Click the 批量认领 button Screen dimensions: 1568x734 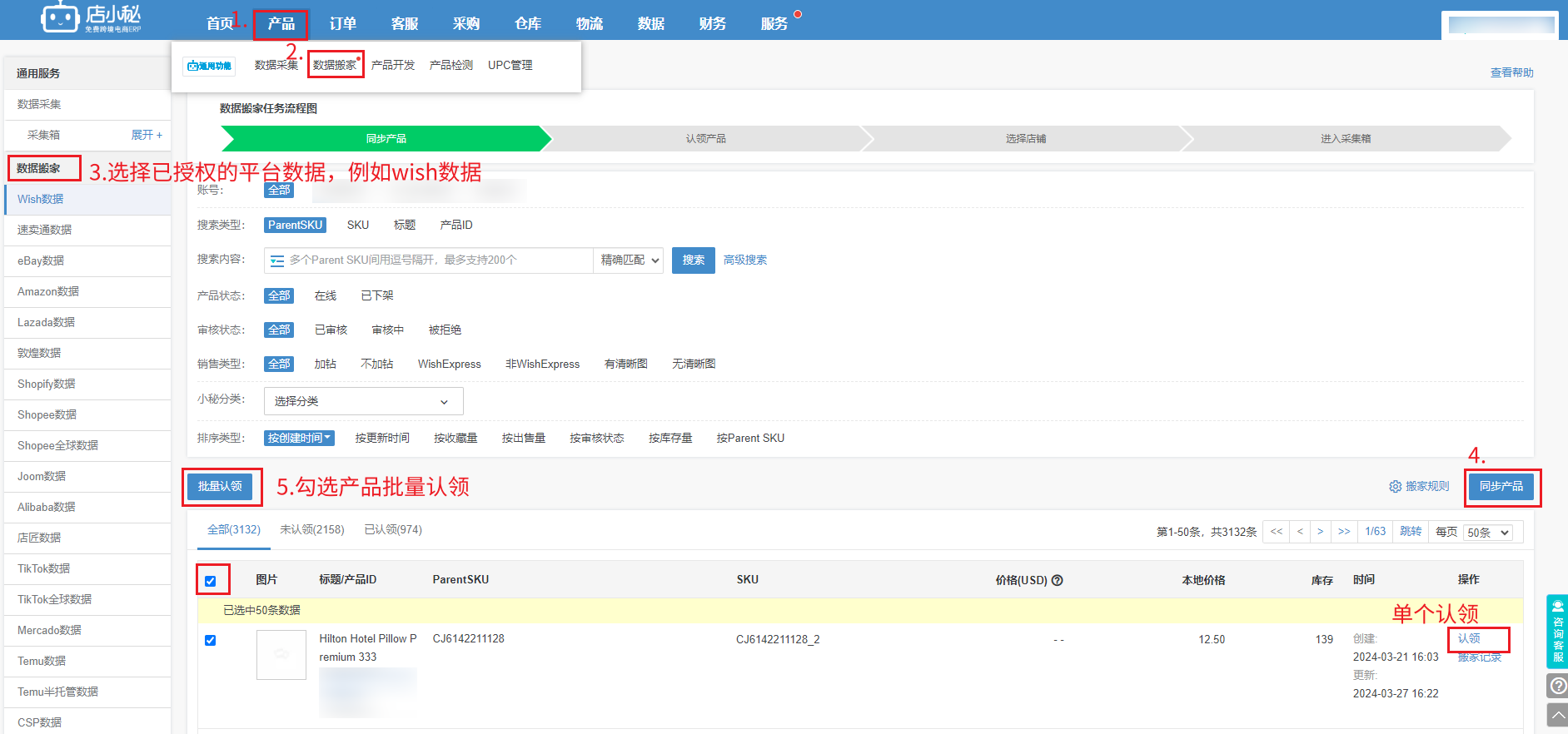click(x=220, y=487)
